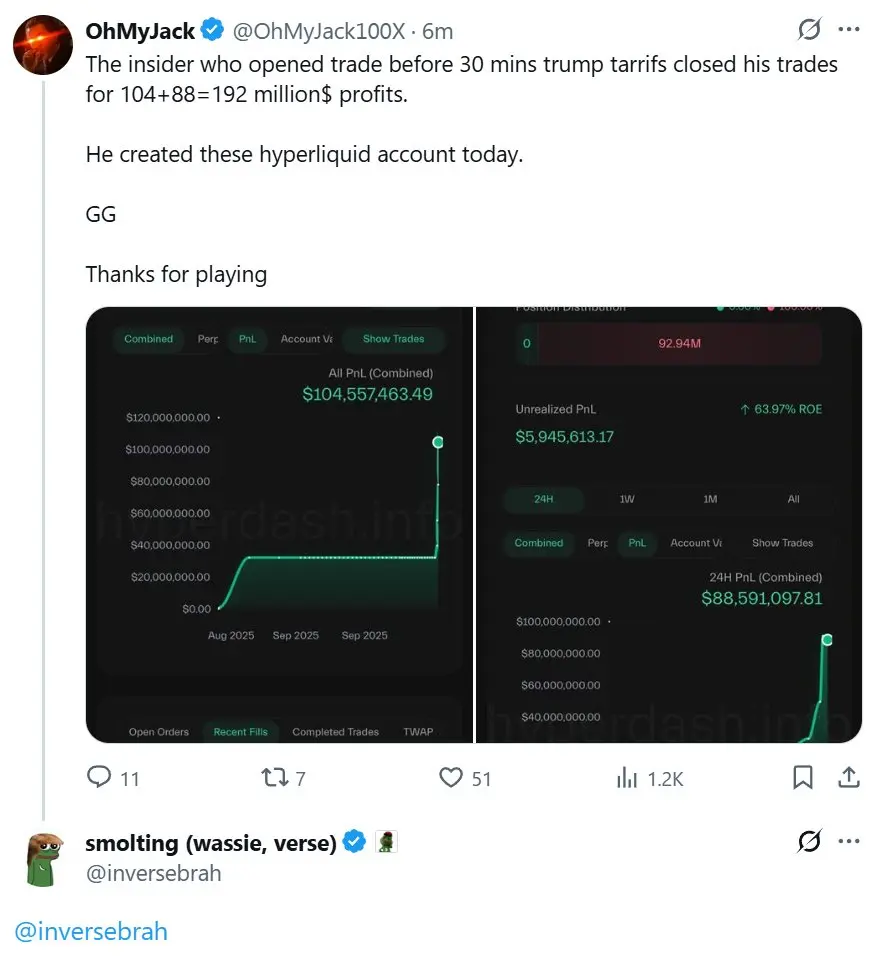Click the repost icon on OhMyJack's tweet
Image resolution: width=883 pixels, height=958 pixels.
(x=275, y=777)
